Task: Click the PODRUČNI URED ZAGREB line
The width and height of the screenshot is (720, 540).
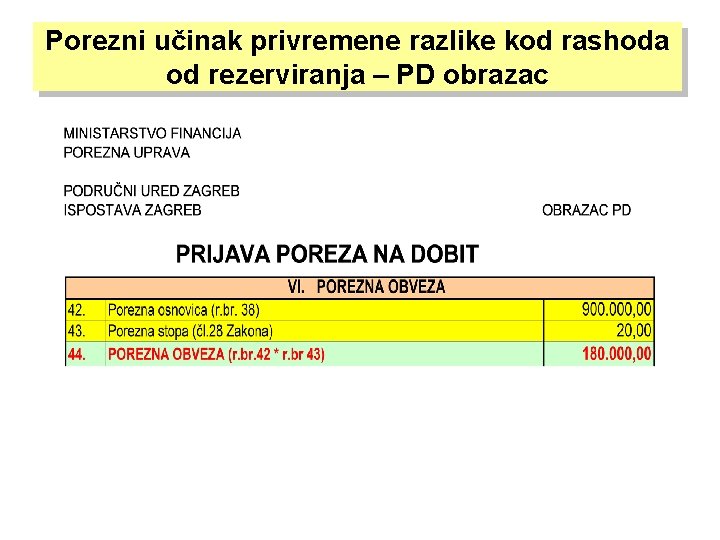Action: pyautogui.click(x=152, y=191)
